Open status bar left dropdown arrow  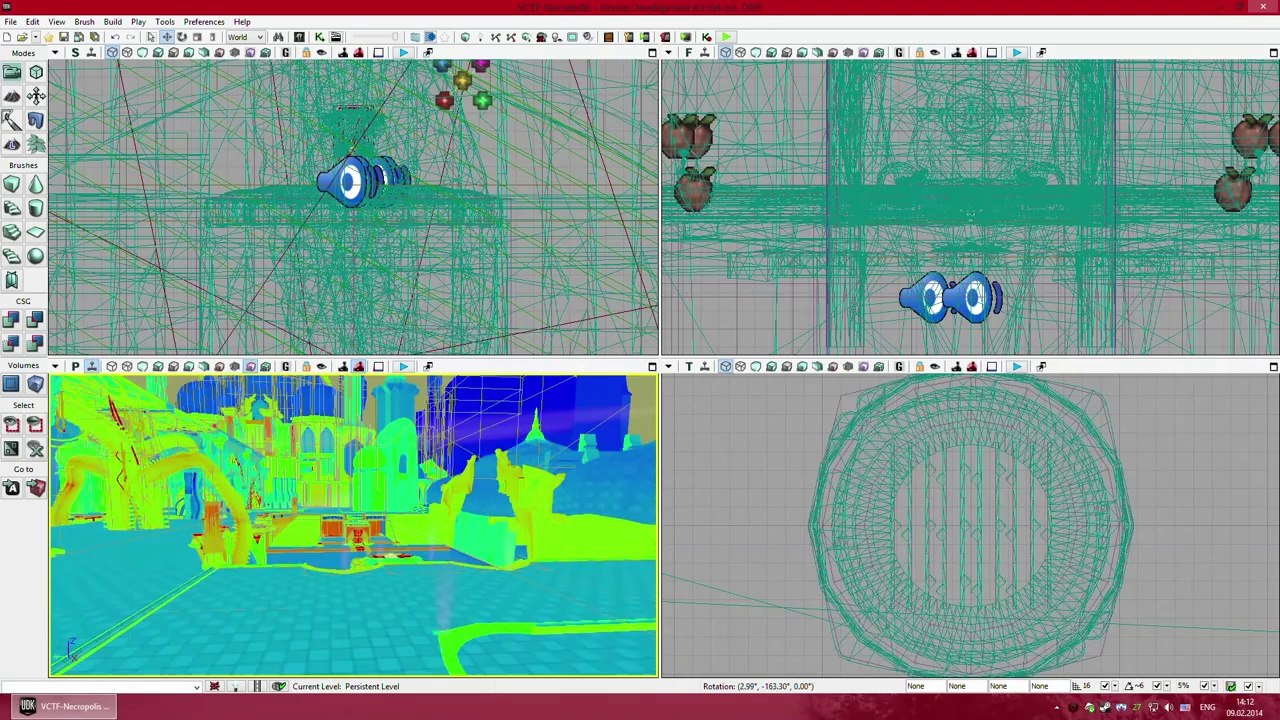196,686
